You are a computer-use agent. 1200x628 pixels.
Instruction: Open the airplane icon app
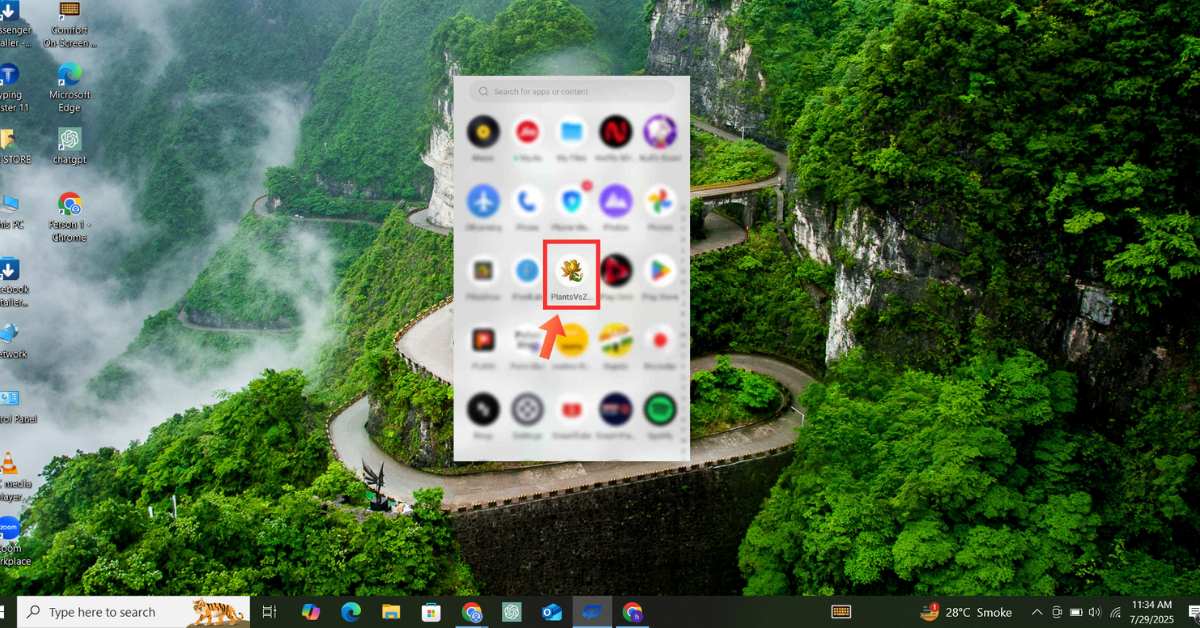483,201
